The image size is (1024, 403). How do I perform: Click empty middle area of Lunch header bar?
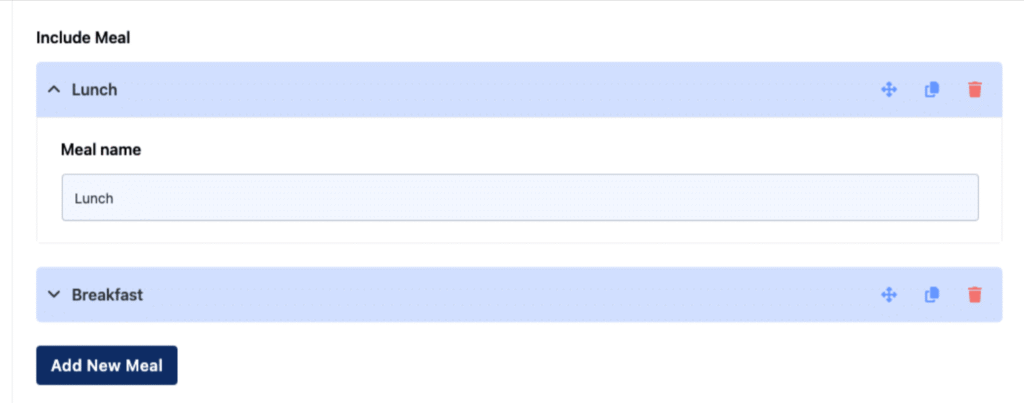click(496, 89)
